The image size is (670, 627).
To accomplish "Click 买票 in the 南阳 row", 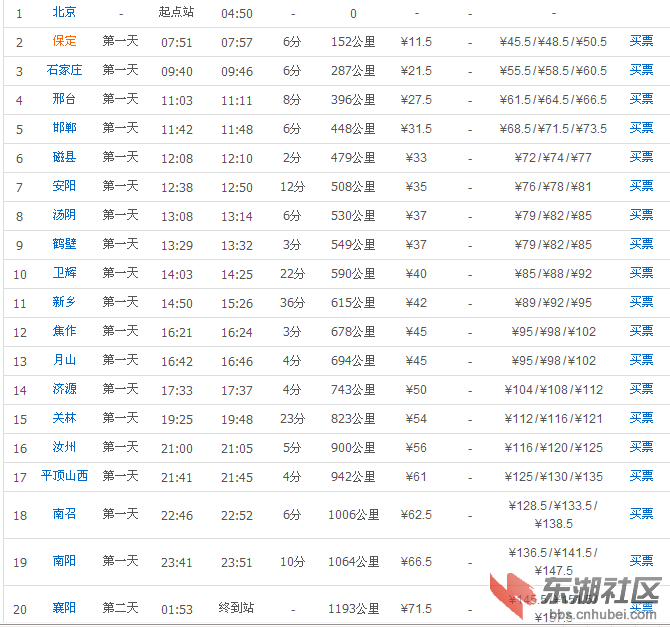I will click(x=641, y=560).
